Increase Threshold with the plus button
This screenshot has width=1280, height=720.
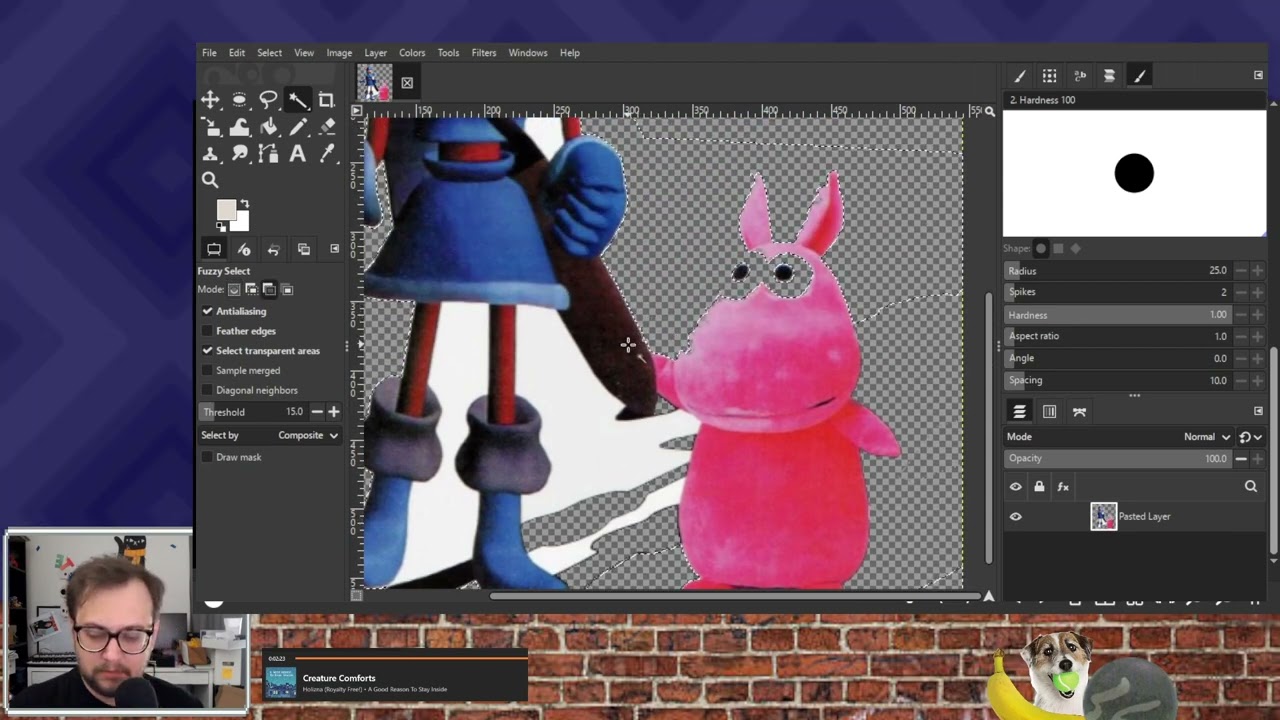(x=334, y=412)
